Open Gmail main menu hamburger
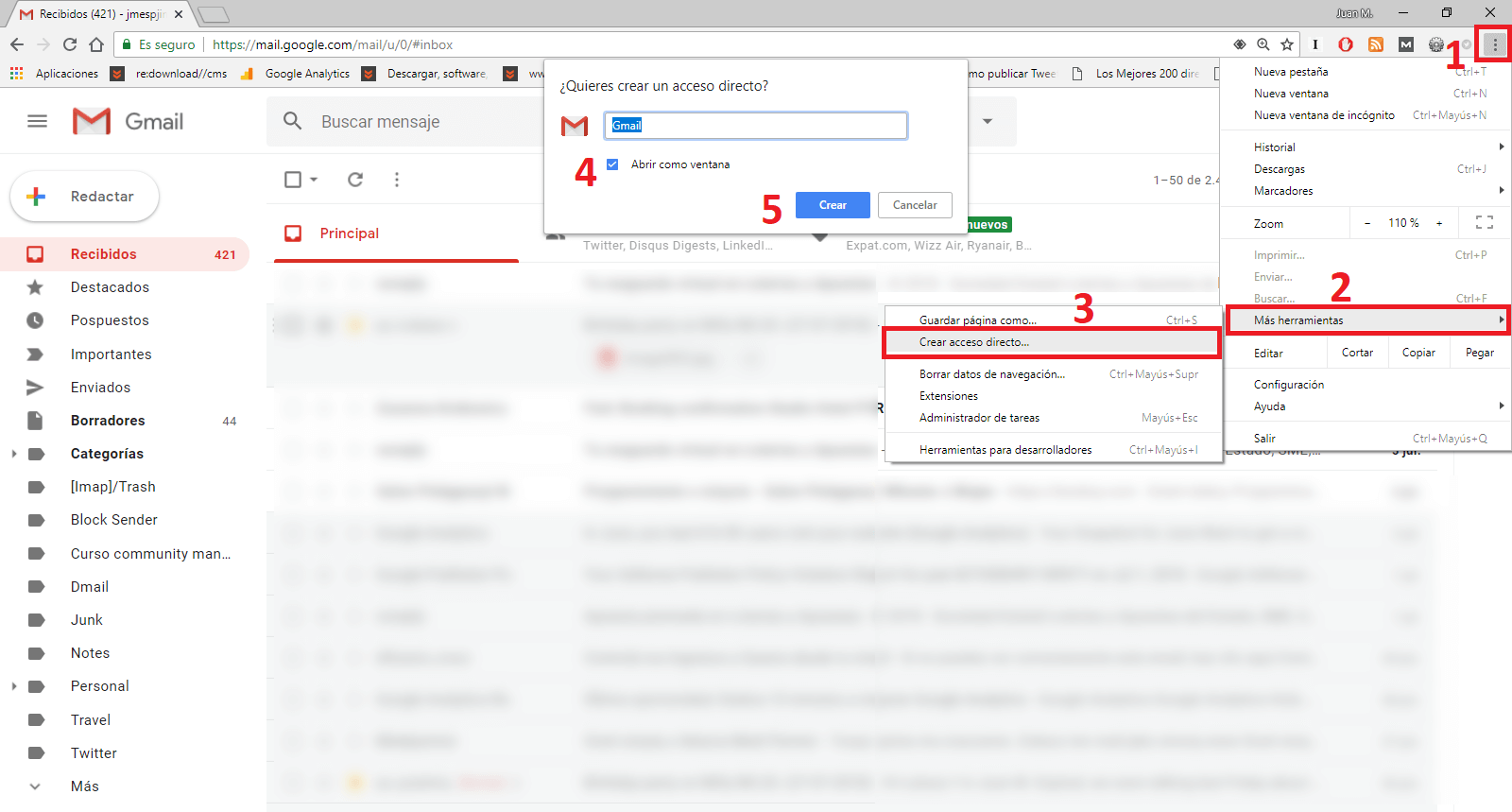1512x812 pixels. click(x=37, y=121)
